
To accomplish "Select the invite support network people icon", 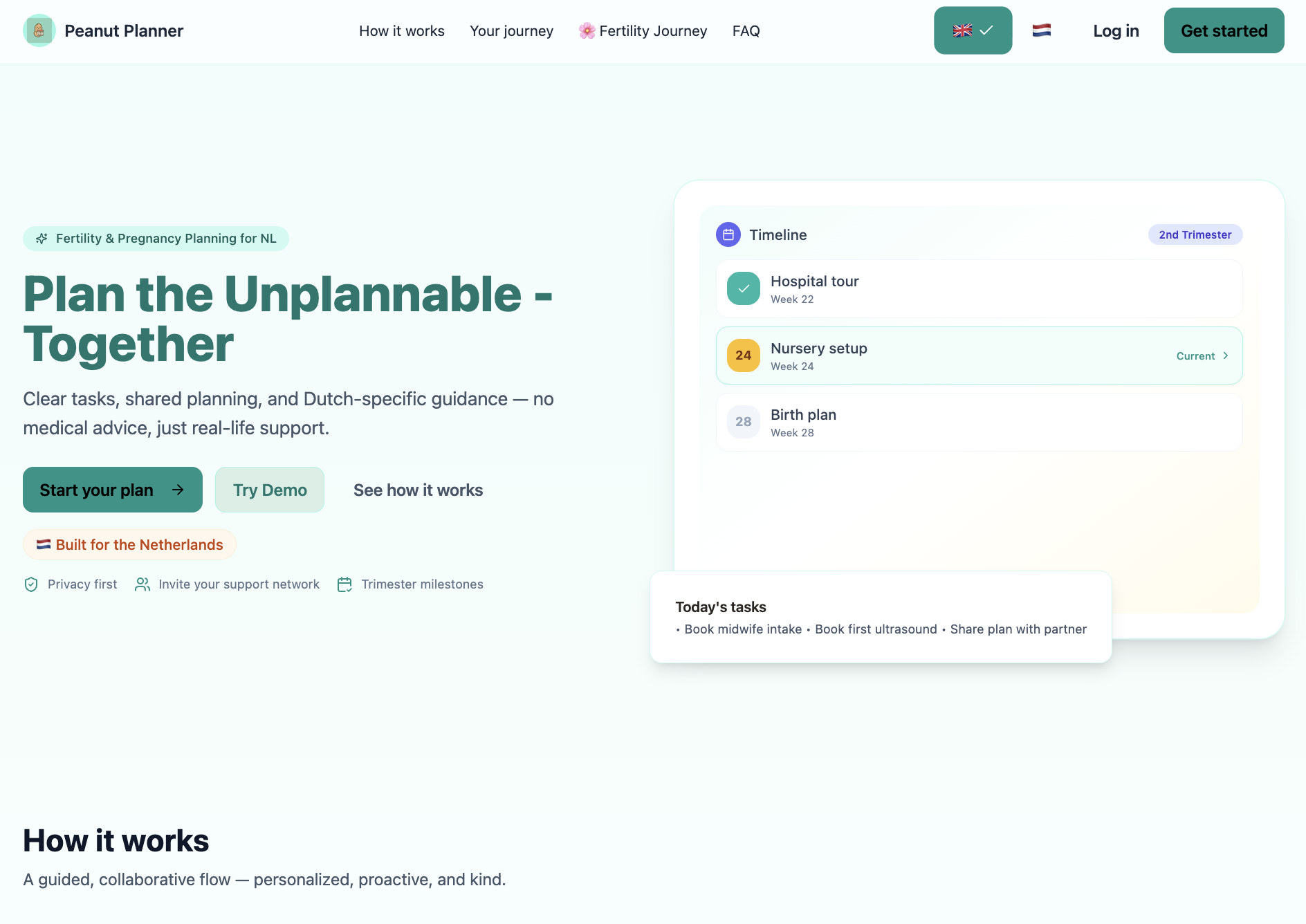I will point(142,584).
